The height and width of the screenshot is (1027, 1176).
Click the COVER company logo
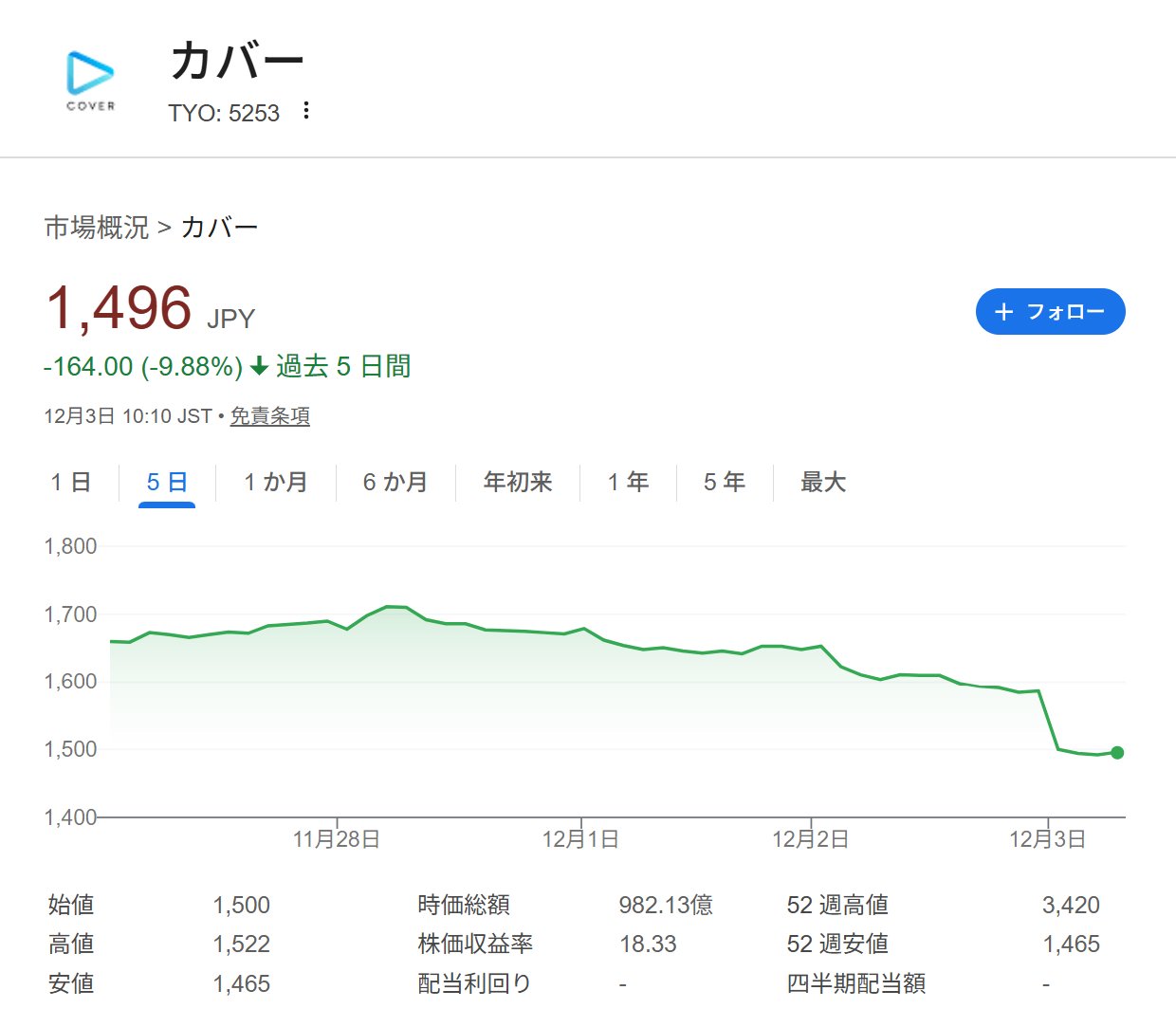(x=90, y=81)
